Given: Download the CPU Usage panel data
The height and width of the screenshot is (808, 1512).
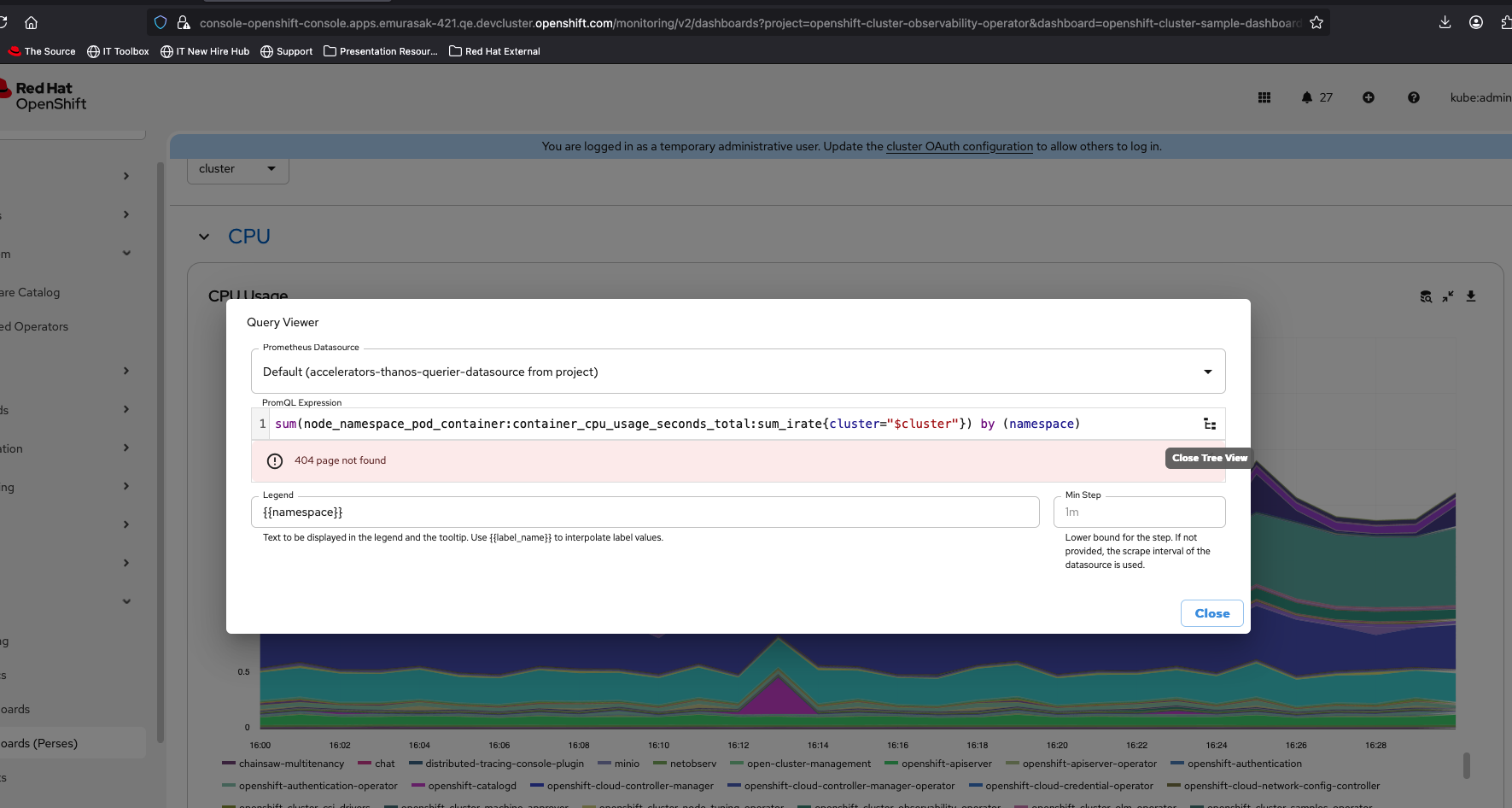Looking at the screenshot, I should (x=1471, y=296).
